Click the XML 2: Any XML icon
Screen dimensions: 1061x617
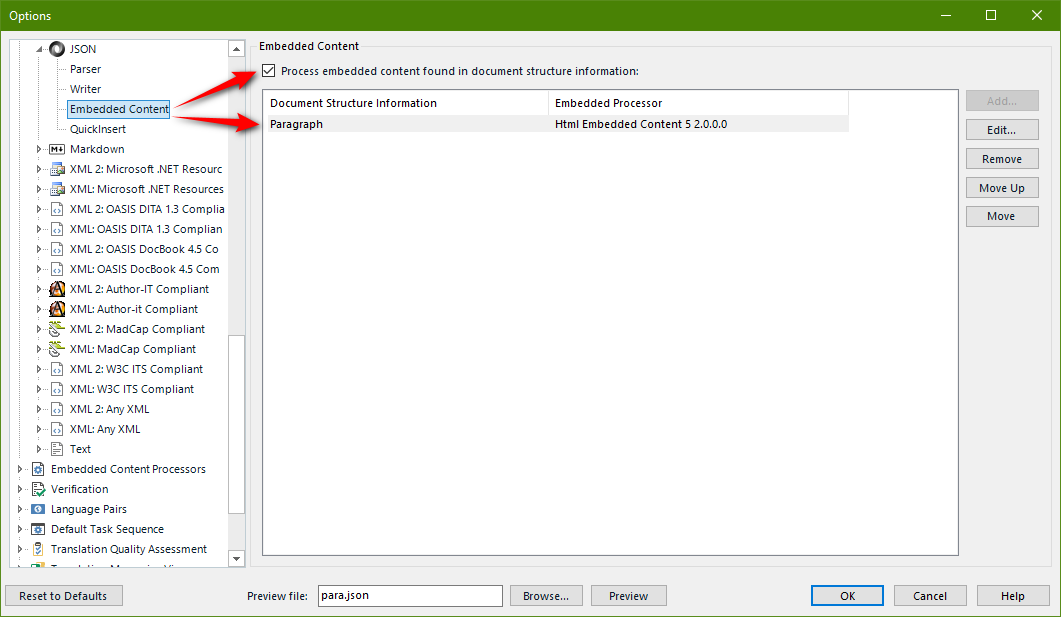58,409
